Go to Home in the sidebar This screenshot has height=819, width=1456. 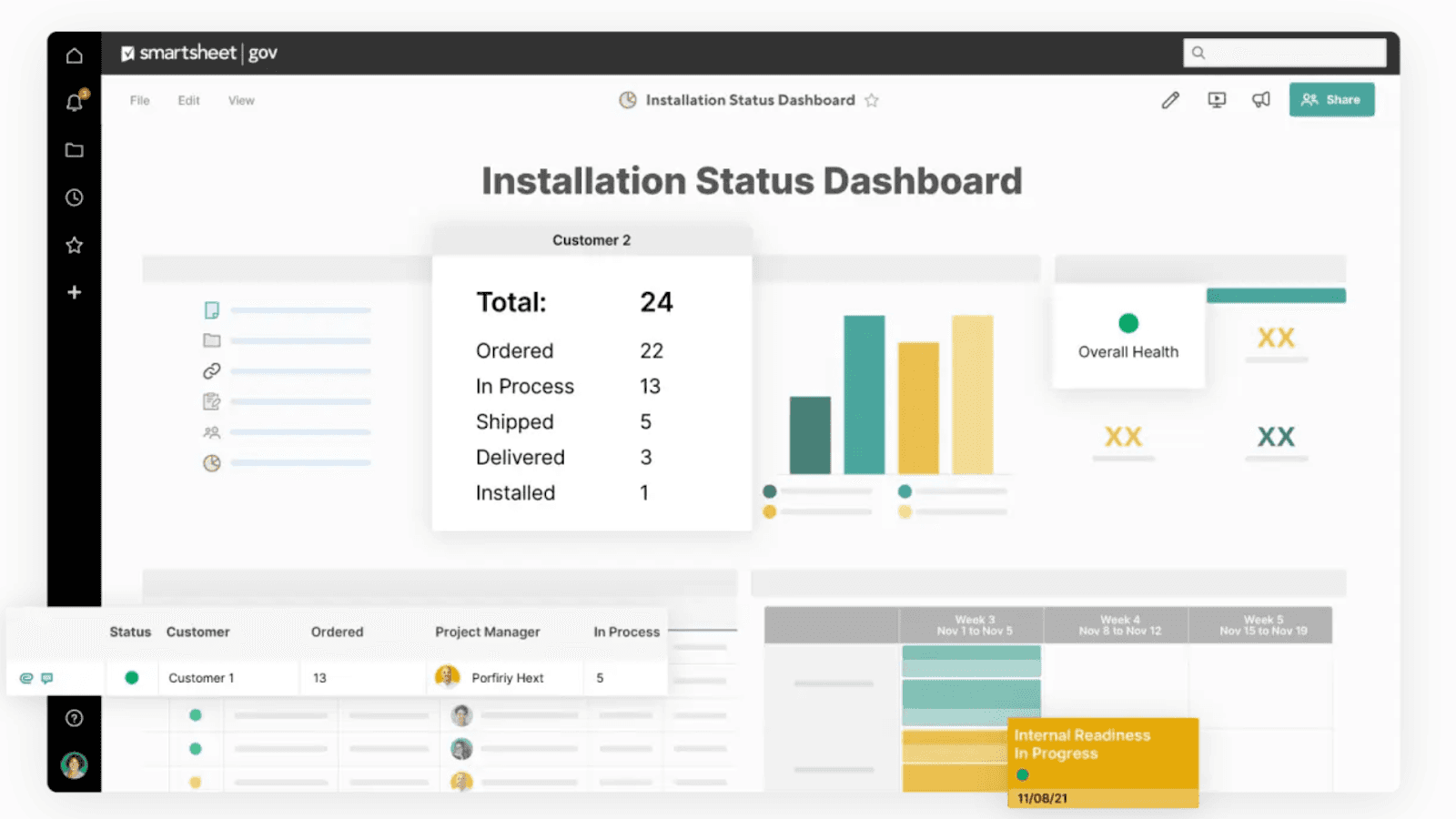[x=75, y=56]
